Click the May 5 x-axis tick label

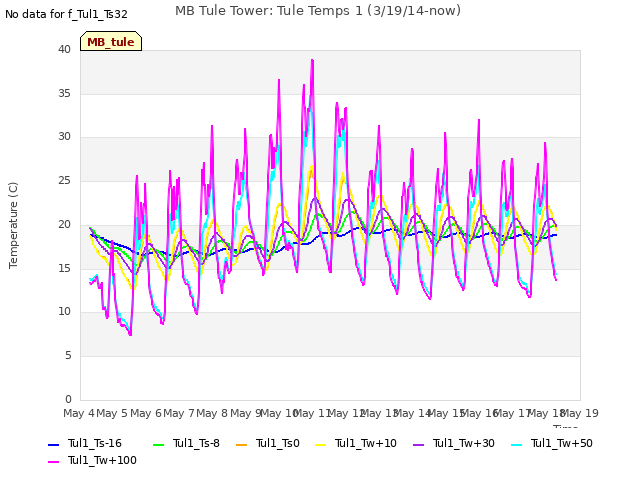pyautogui.click(x=112, y=413)
